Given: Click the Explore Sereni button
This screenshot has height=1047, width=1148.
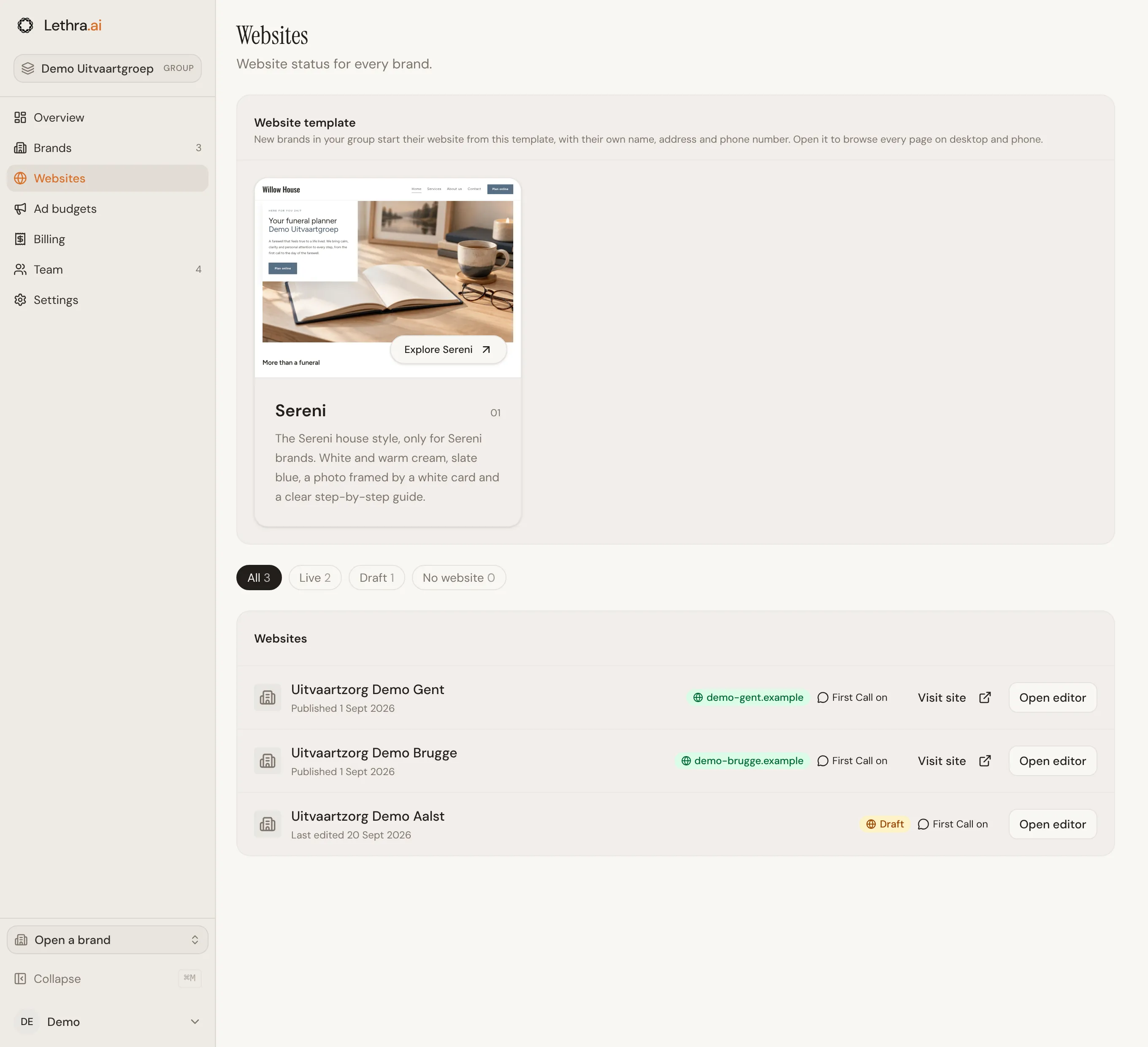Looking at the screenshot, I should pyautogui.click(x=448, y=350).
